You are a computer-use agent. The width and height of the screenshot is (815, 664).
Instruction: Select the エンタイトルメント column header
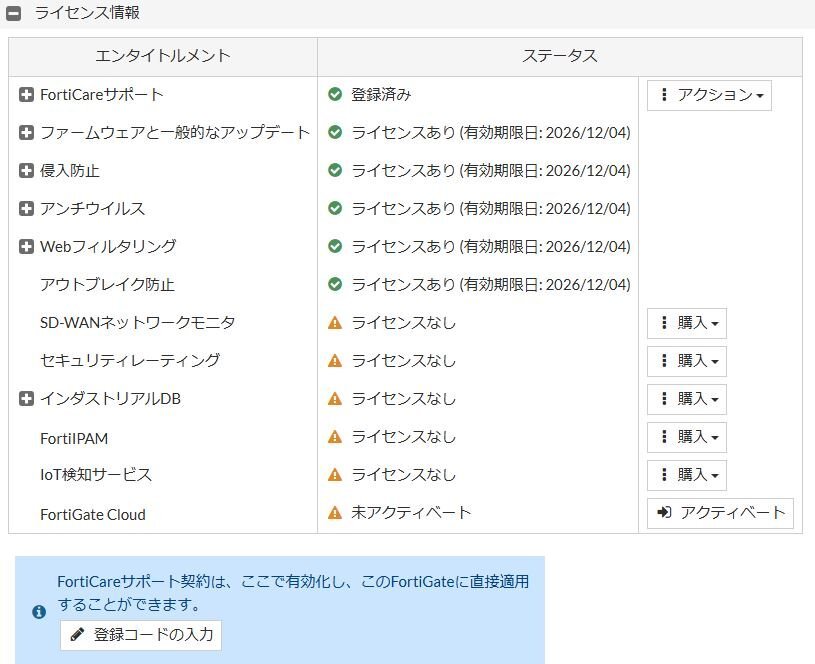point(162,57)
